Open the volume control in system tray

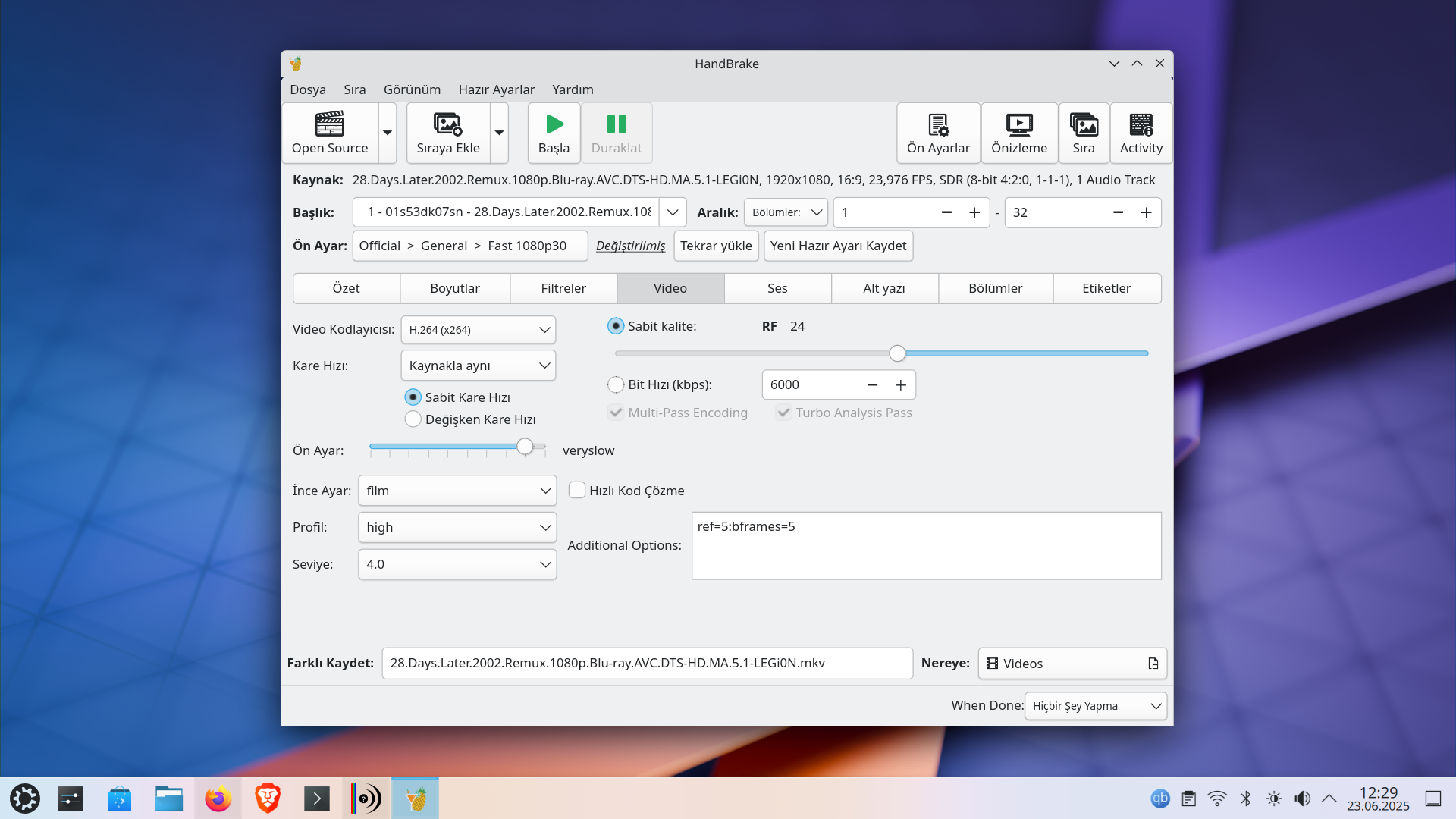coord(1302,799)
